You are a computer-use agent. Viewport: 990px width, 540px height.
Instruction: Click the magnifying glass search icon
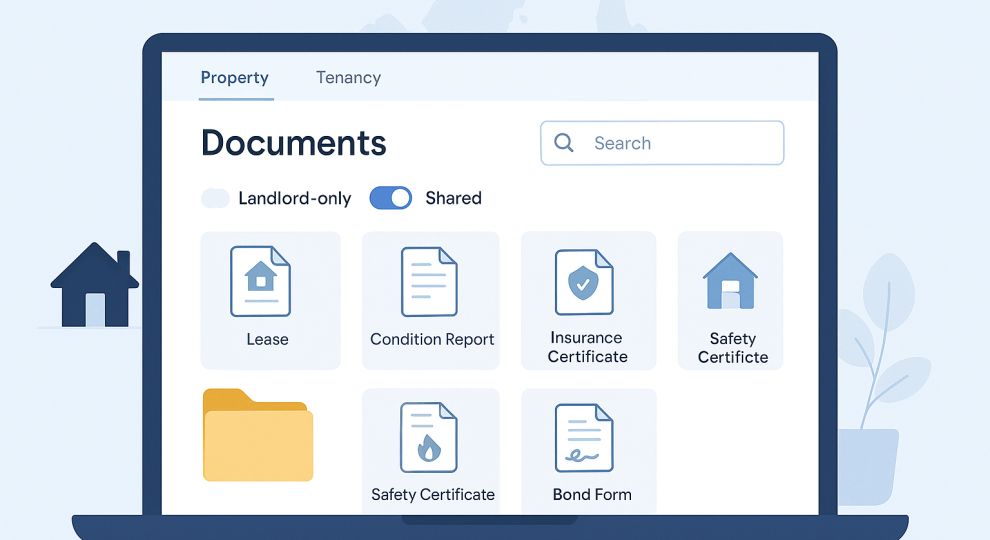[x=564, y=143]
